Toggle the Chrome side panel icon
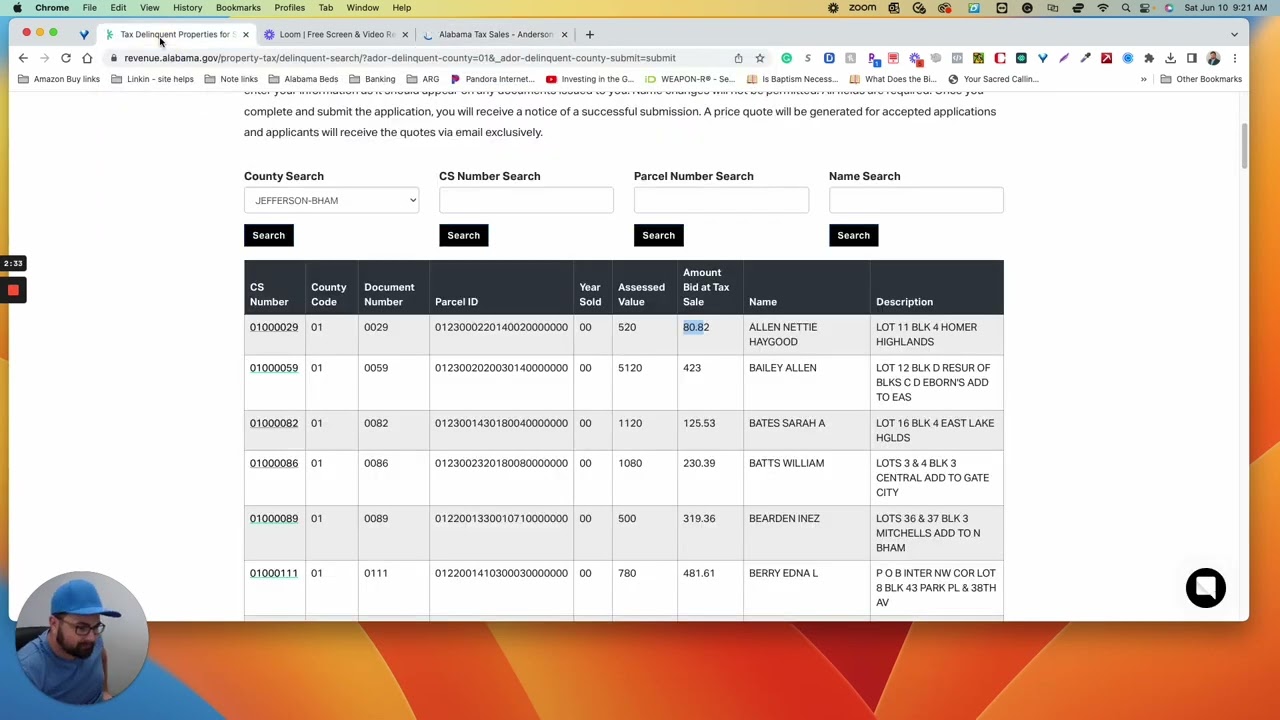Screen dimensions: 1280x720 [1192, 58]
